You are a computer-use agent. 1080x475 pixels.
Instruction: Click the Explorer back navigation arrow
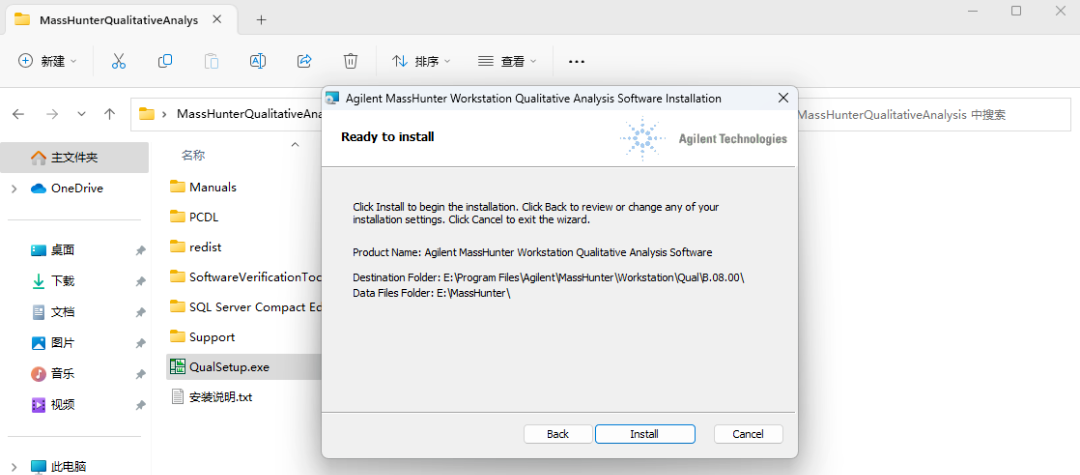(19, 114)
